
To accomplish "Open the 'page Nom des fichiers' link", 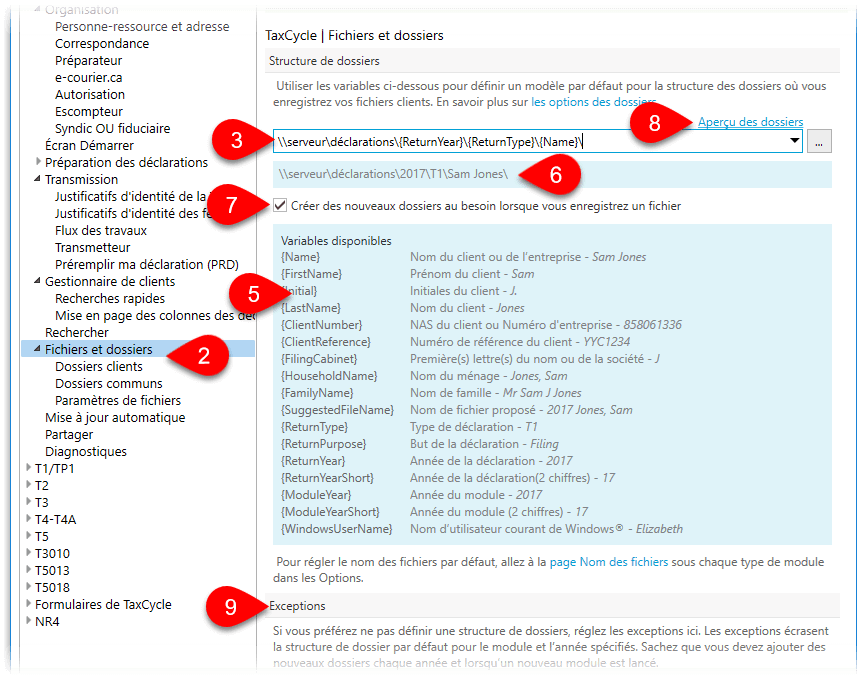I will tap(608, 562).
